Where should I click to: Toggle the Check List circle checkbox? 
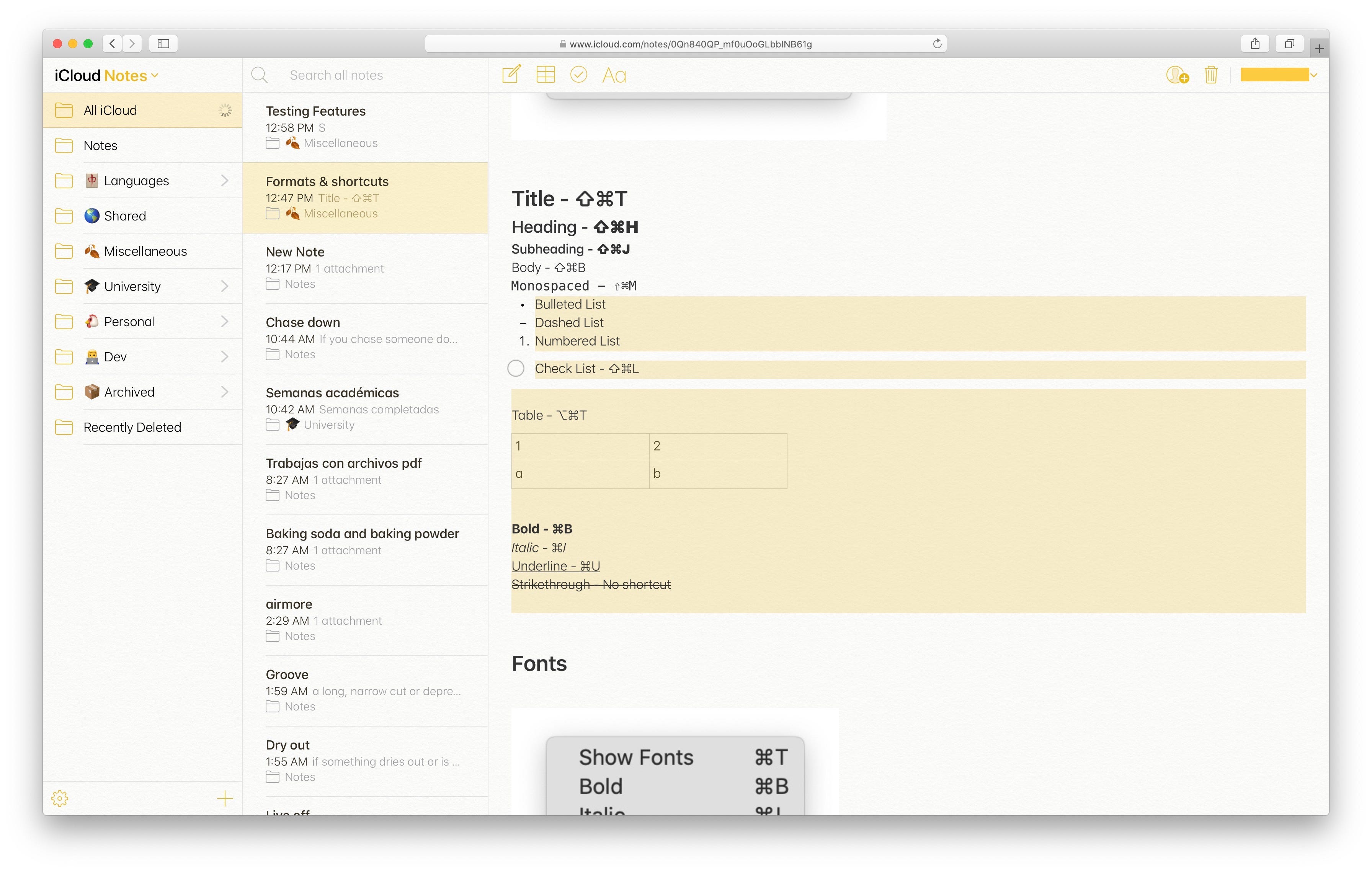[516, 369]
